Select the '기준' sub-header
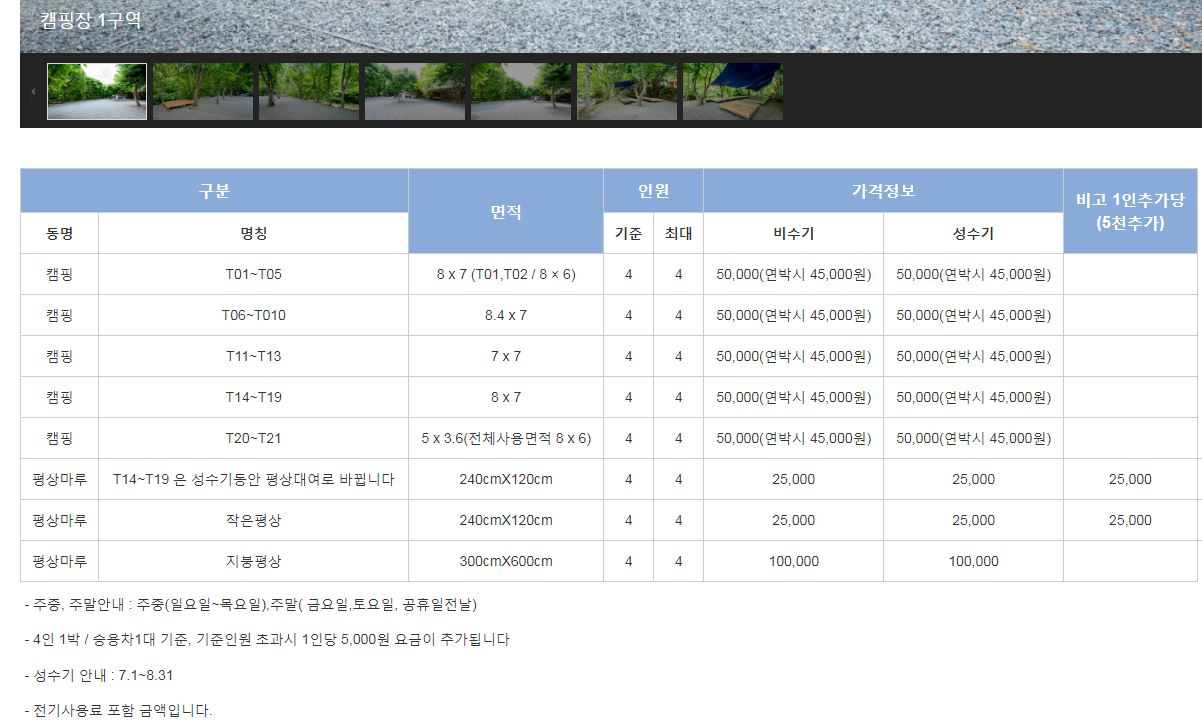Screen dimensions: 1202x726 pos(628,234)
